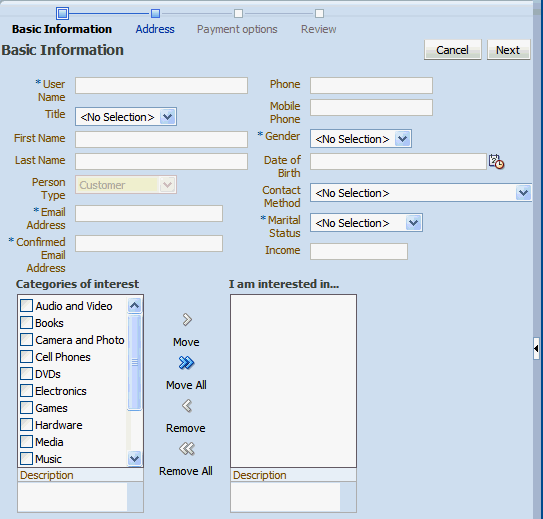Click the Review train step square
Image resolution: width=543 pixels, height=519 pixels.
click(319, 14)
